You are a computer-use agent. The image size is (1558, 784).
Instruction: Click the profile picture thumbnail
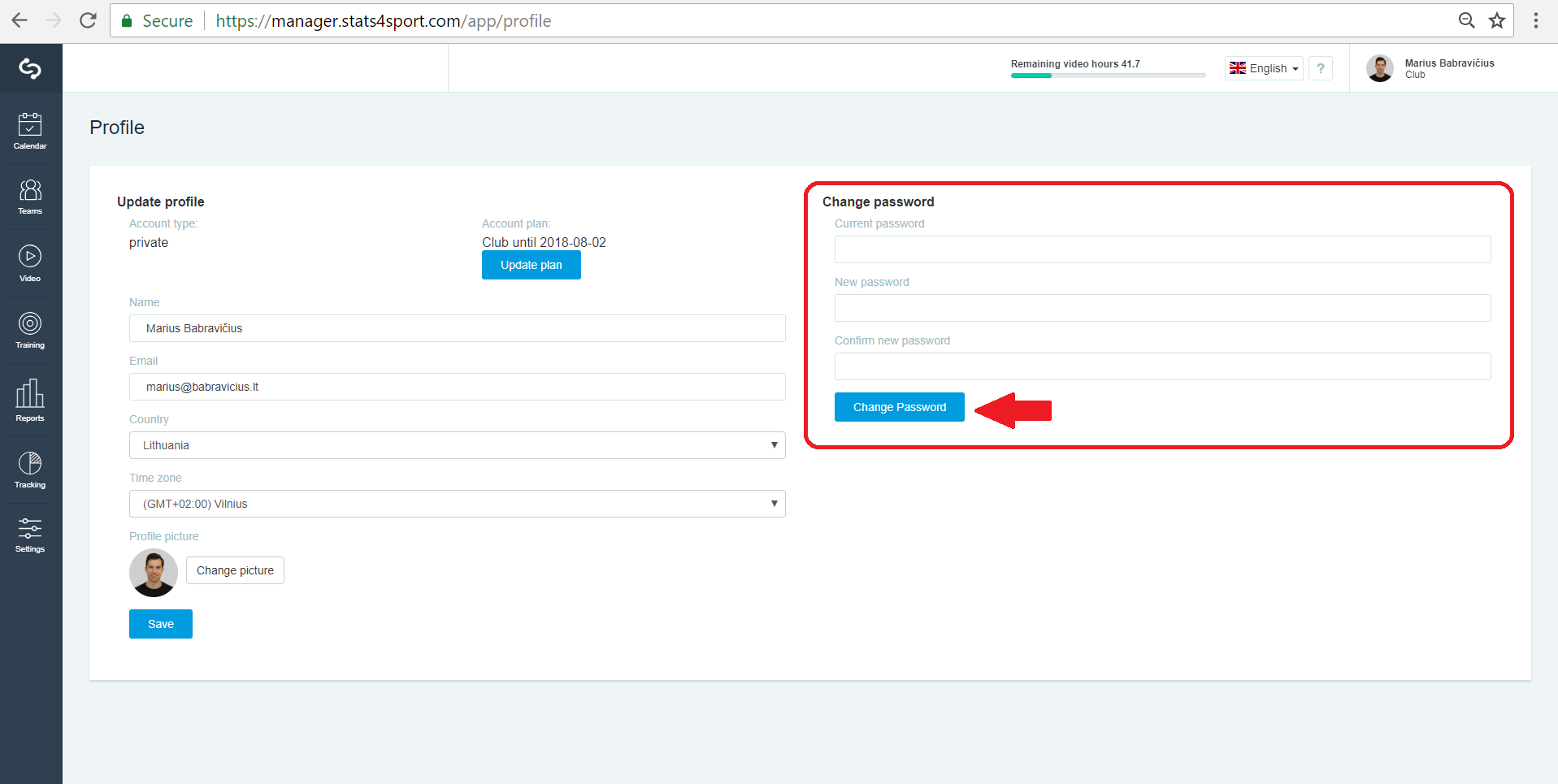pos(154,573)
